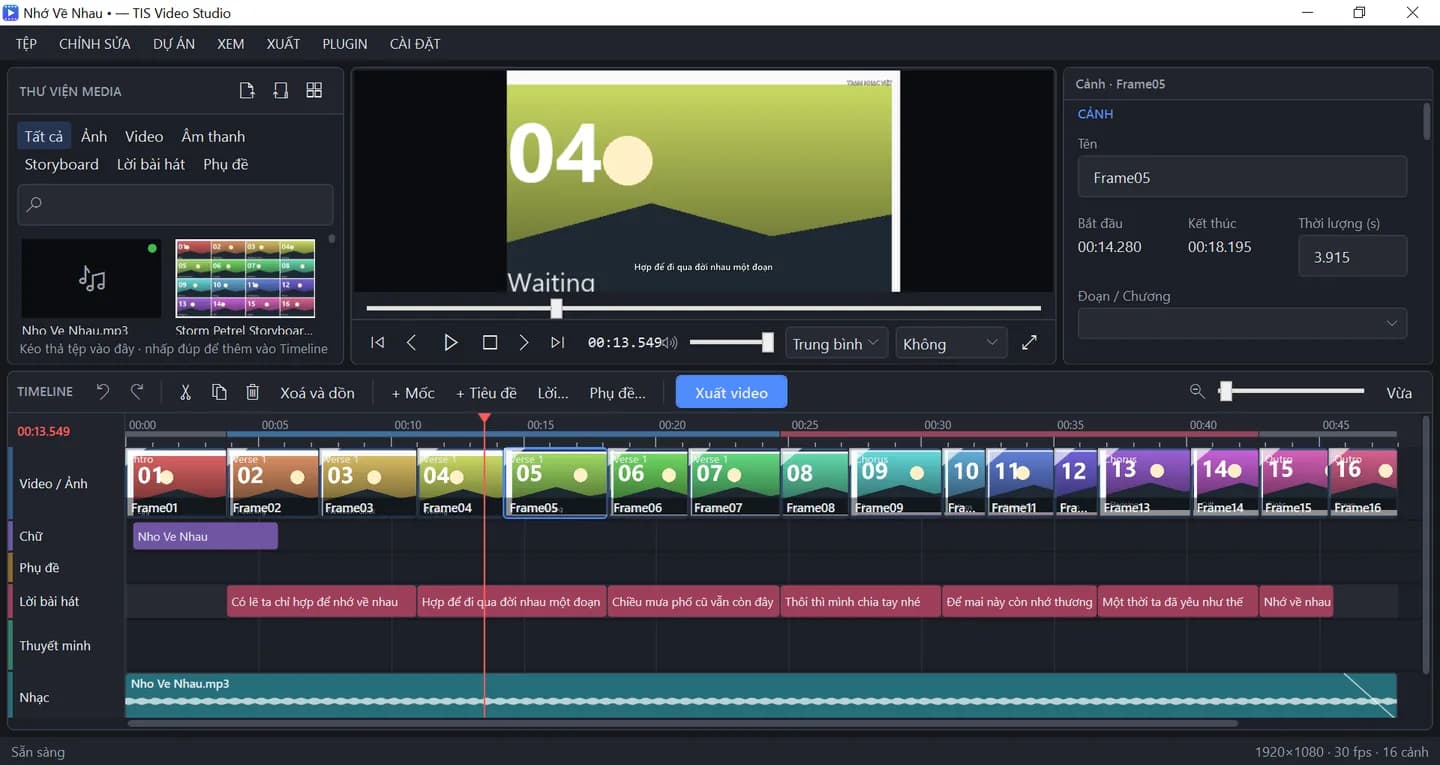Click the Xoá và dồn button
The image size is (1440, 765).
317,392
